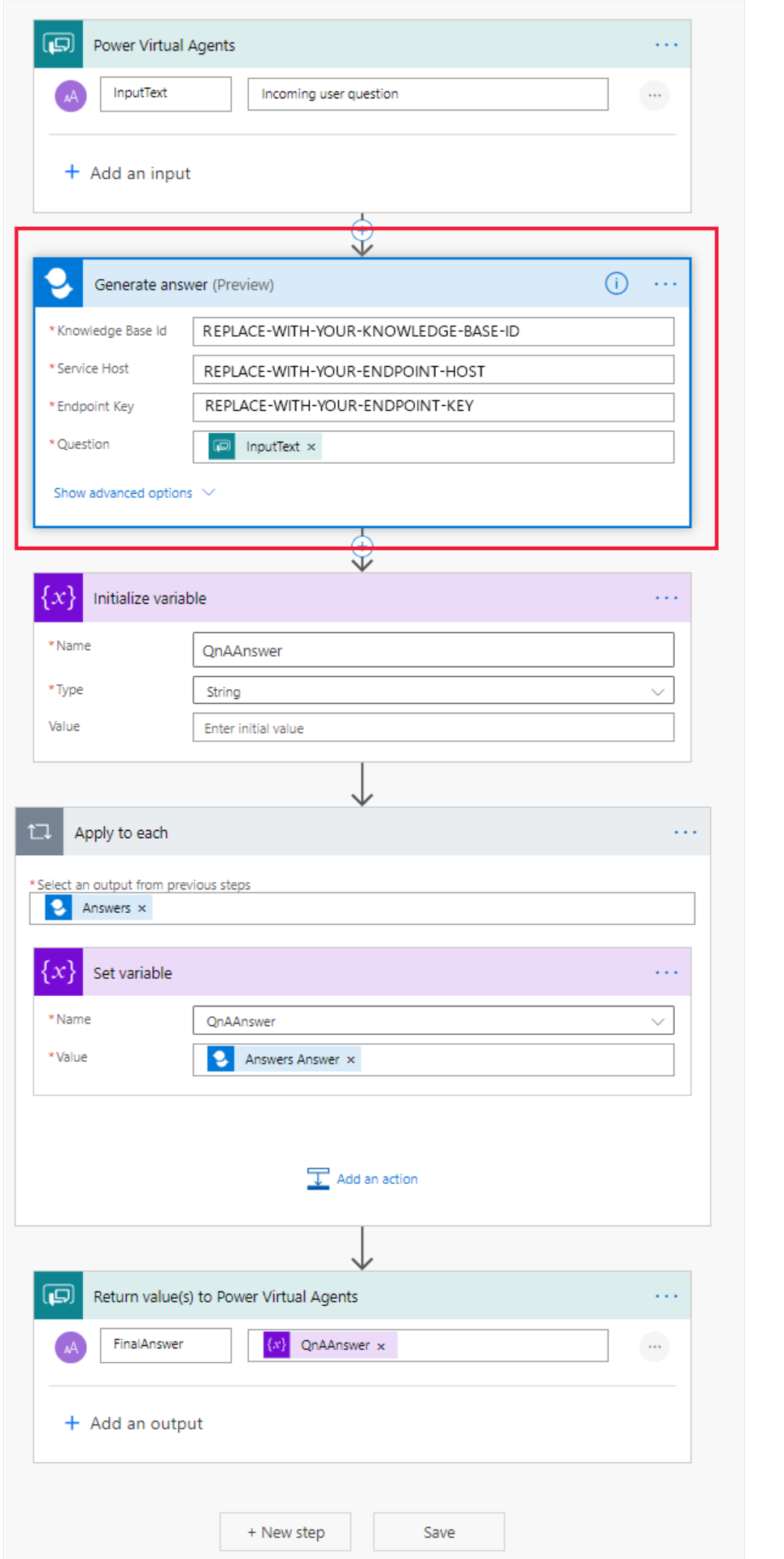The width and height of the screenshot is (784, 1559).
Task: Open the Power Virtual Agents step ellipsis menu
Action: point(666,45)
